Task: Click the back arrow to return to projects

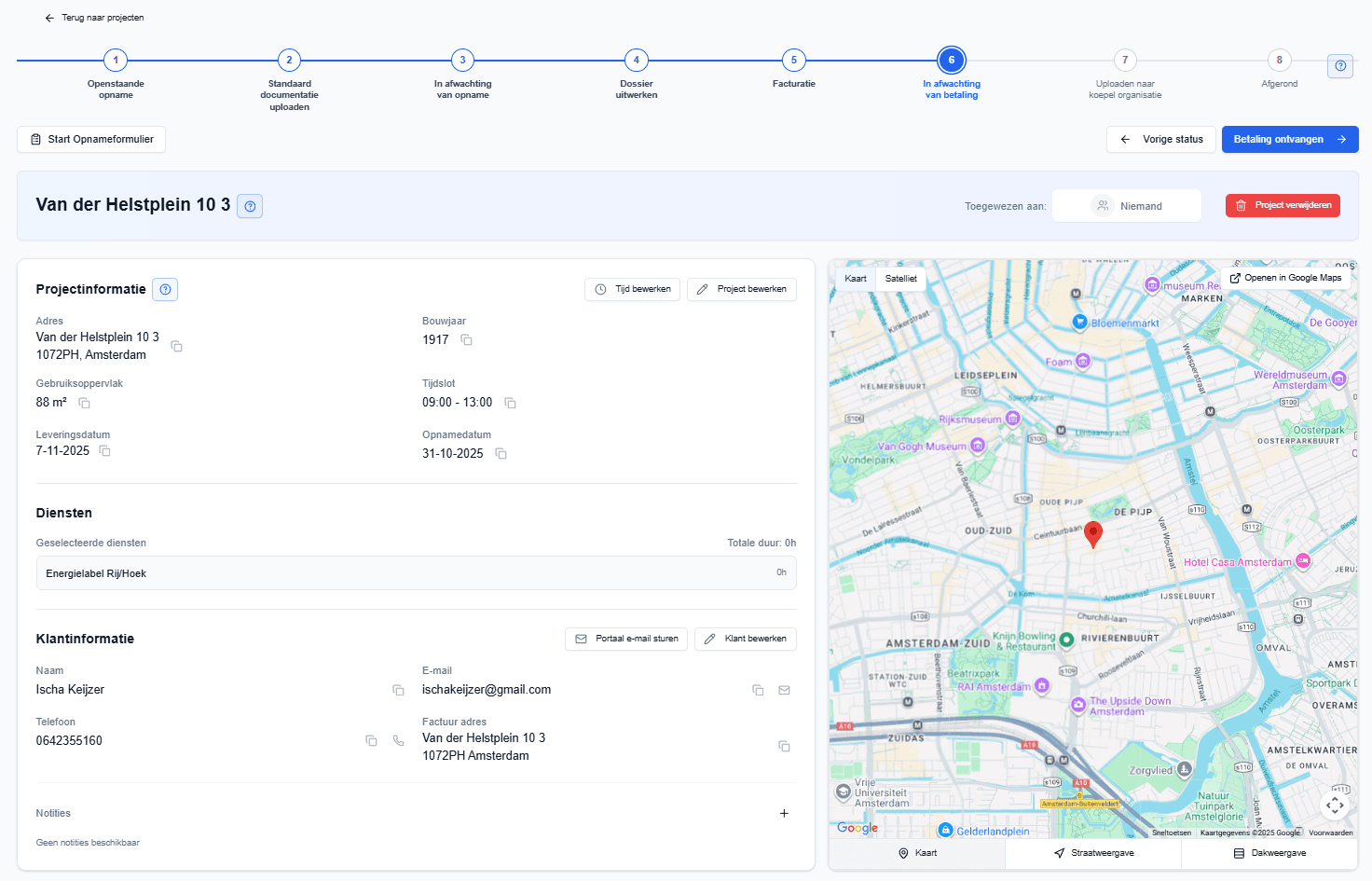Action: [x=48, y=17]
